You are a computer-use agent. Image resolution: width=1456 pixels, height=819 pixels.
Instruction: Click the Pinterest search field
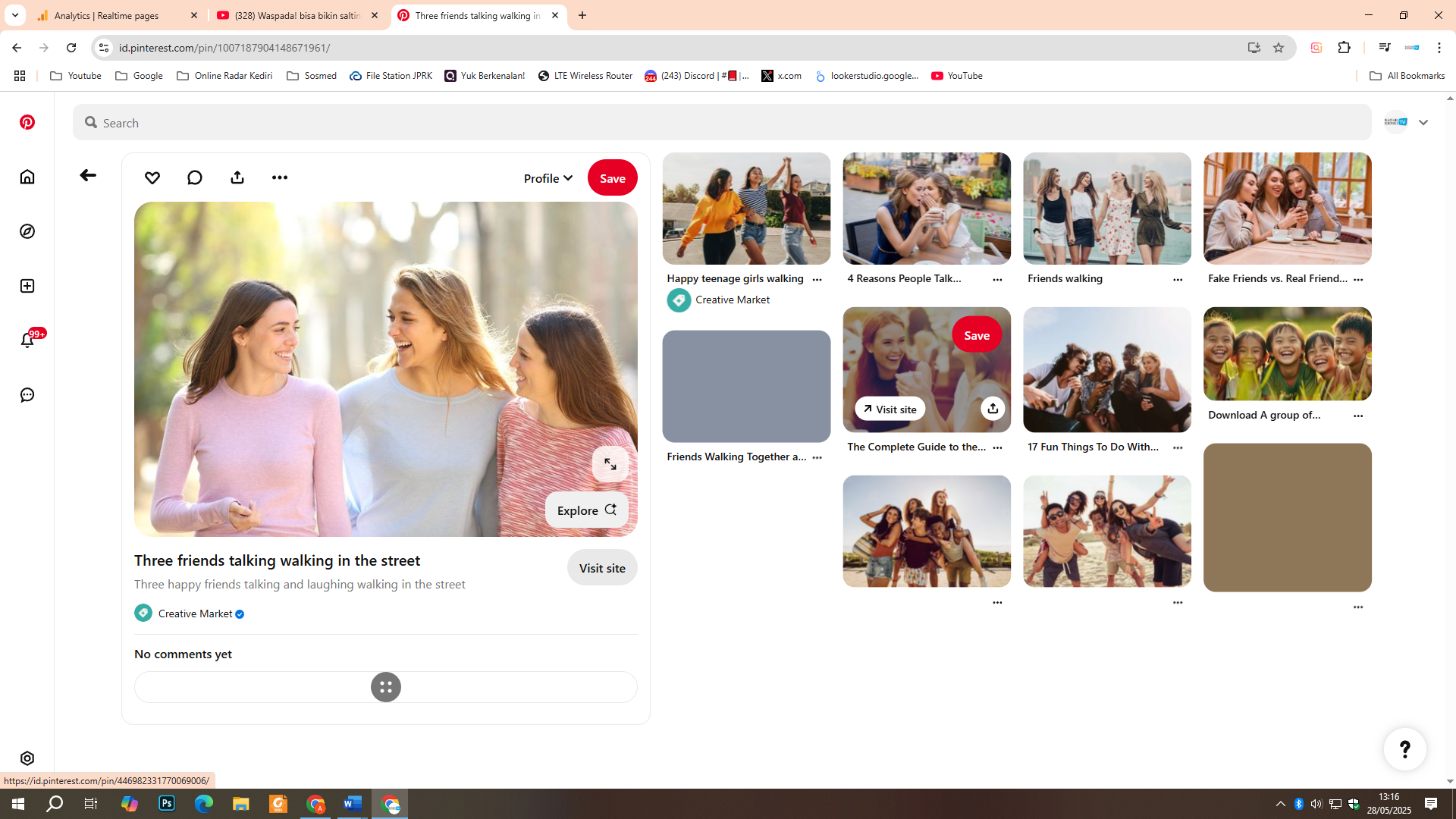722,123
